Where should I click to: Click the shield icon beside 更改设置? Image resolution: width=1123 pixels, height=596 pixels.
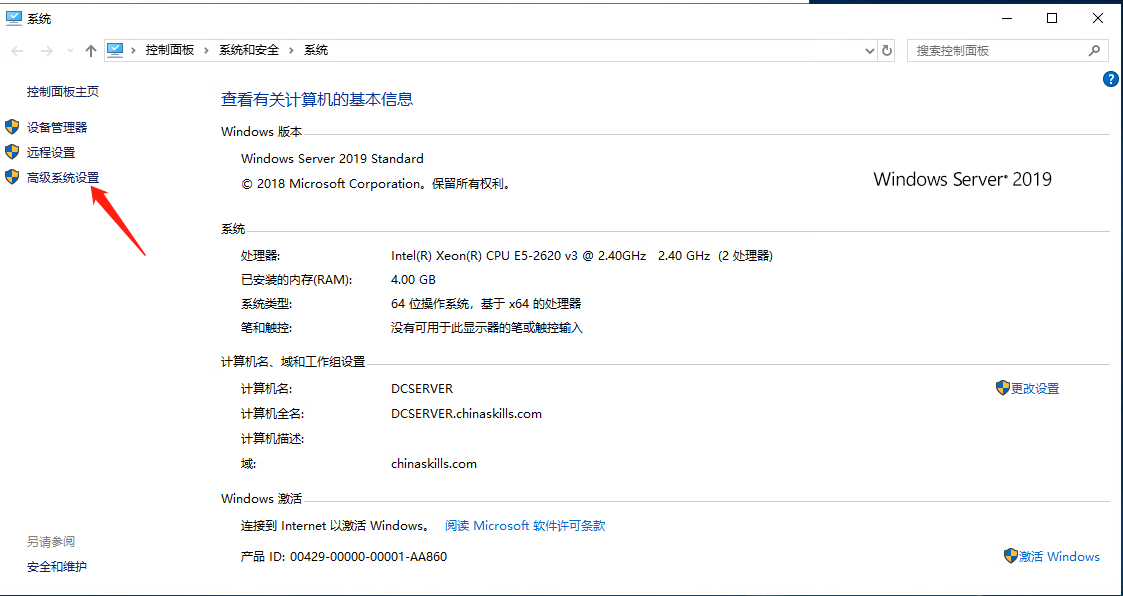(x=1003, y=388)
